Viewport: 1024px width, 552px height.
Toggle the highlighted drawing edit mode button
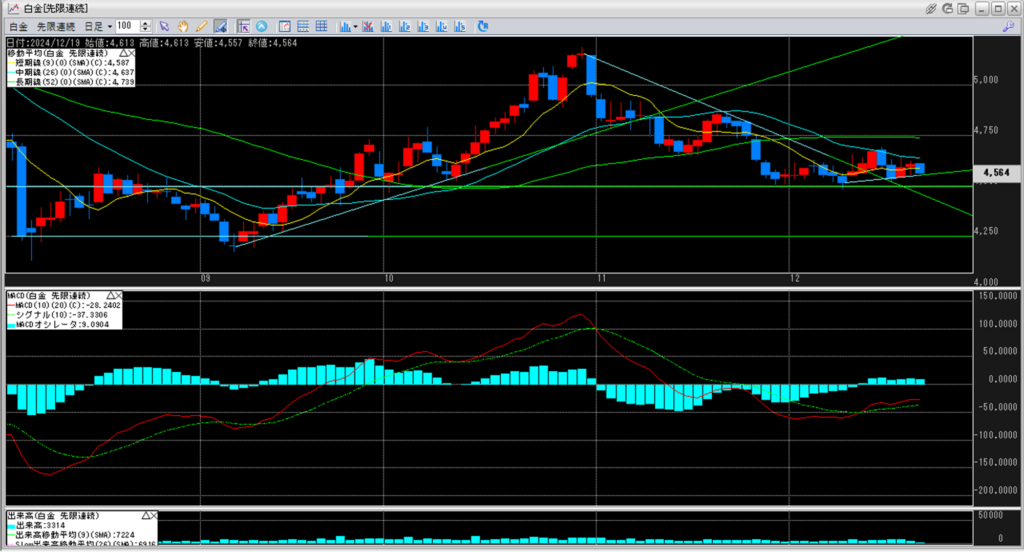click(219, 25)
